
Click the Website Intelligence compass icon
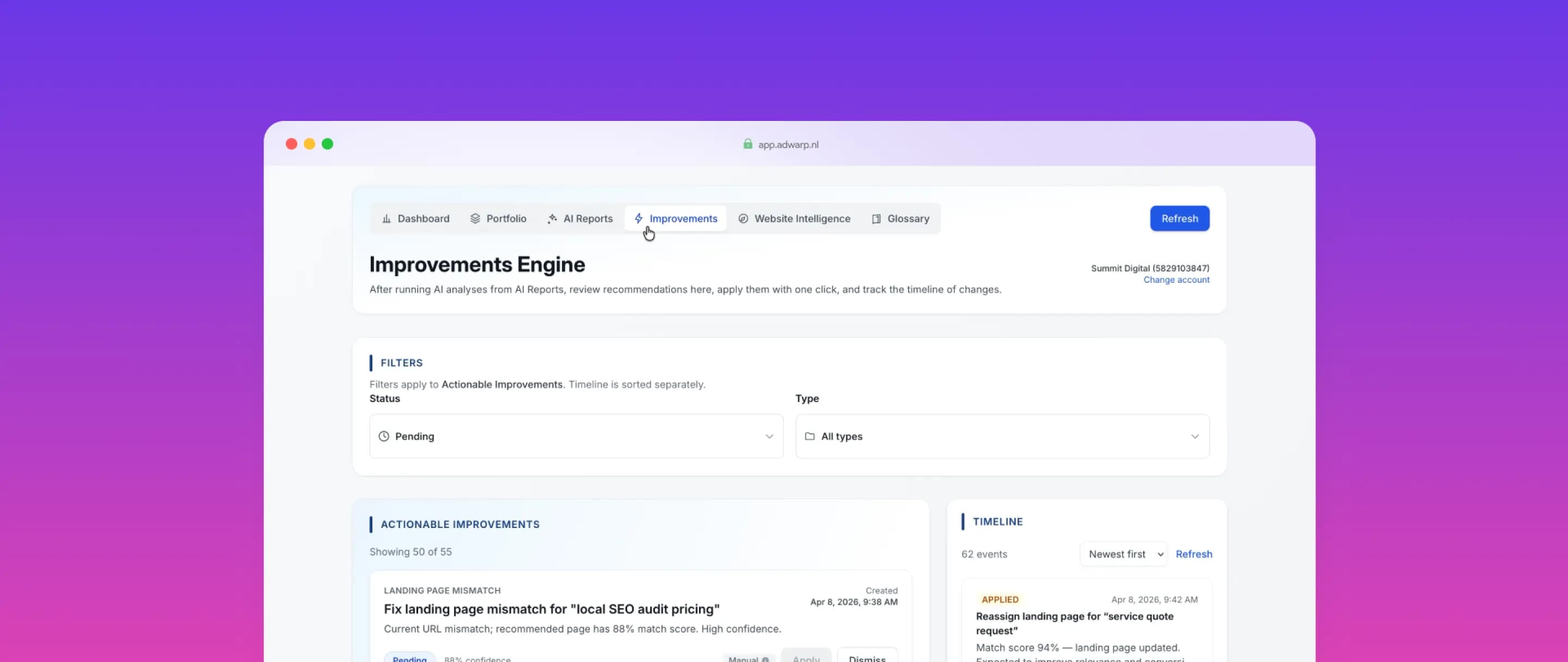(x=743, y=218)
